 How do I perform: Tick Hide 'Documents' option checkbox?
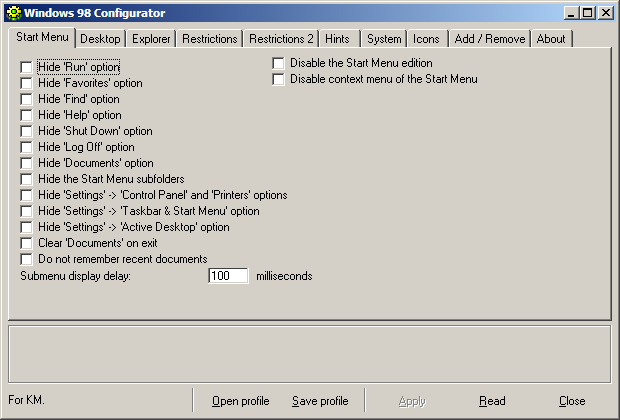[26, 163]
